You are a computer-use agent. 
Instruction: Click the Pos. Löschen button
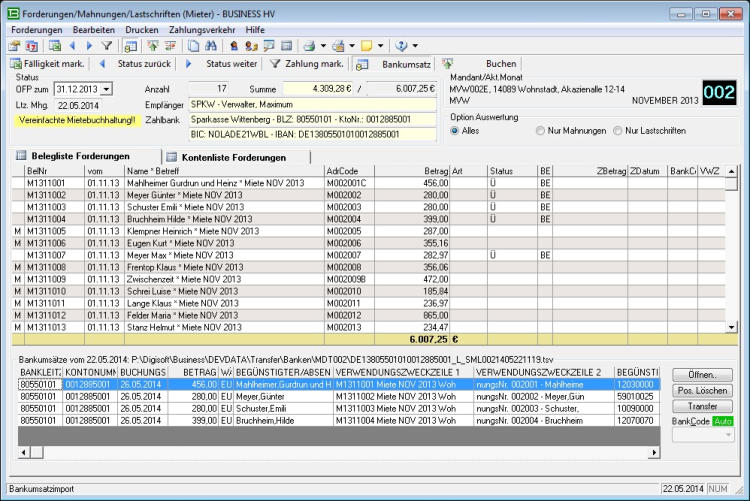701,391
